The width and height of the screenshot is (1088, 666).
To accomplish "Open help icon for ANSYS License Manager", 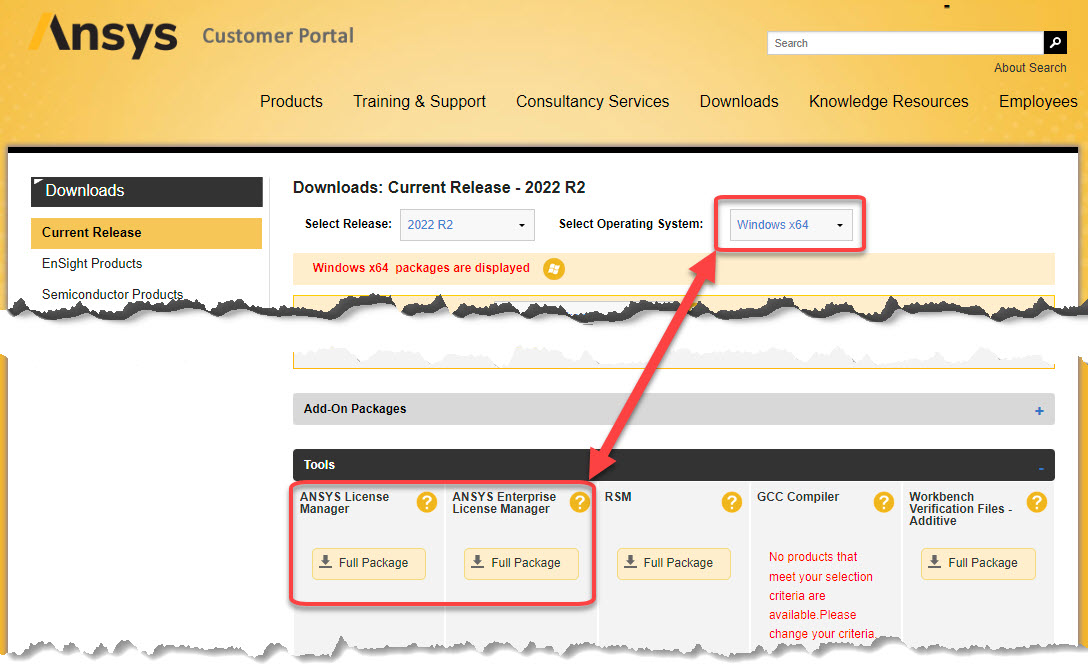I will 427,502.
